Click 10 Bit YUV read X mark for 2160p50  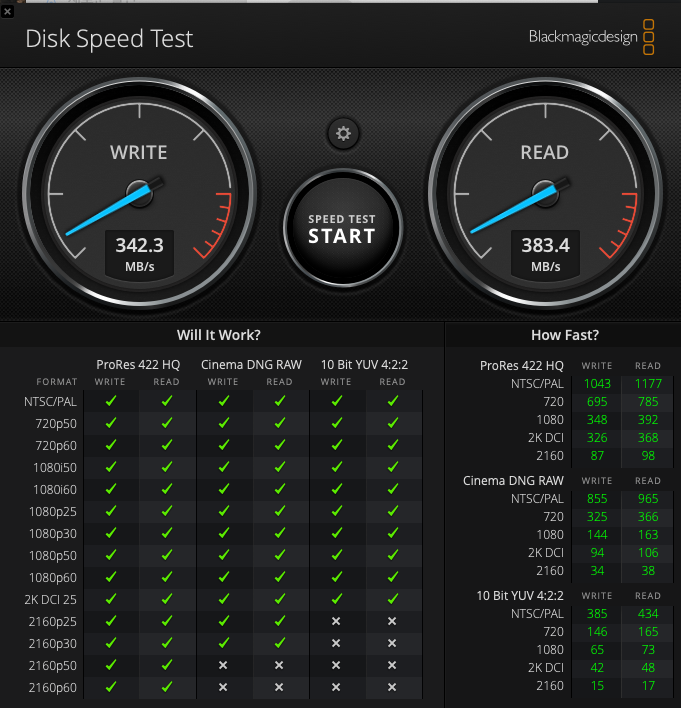(x=392, y=665)
